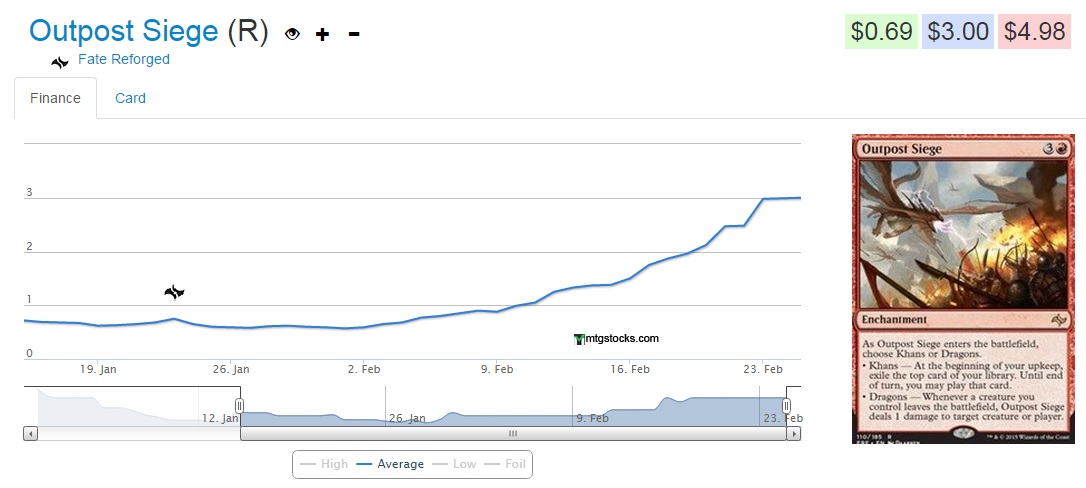Click the Outpost Siege card image
Screen dimensions: 1086x488
tap(963, 288)
